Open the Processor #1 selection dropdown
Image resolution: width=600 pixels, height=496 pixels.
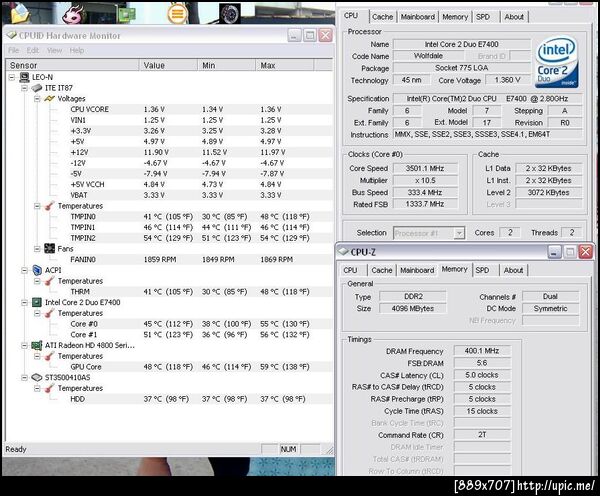[459, 233]
